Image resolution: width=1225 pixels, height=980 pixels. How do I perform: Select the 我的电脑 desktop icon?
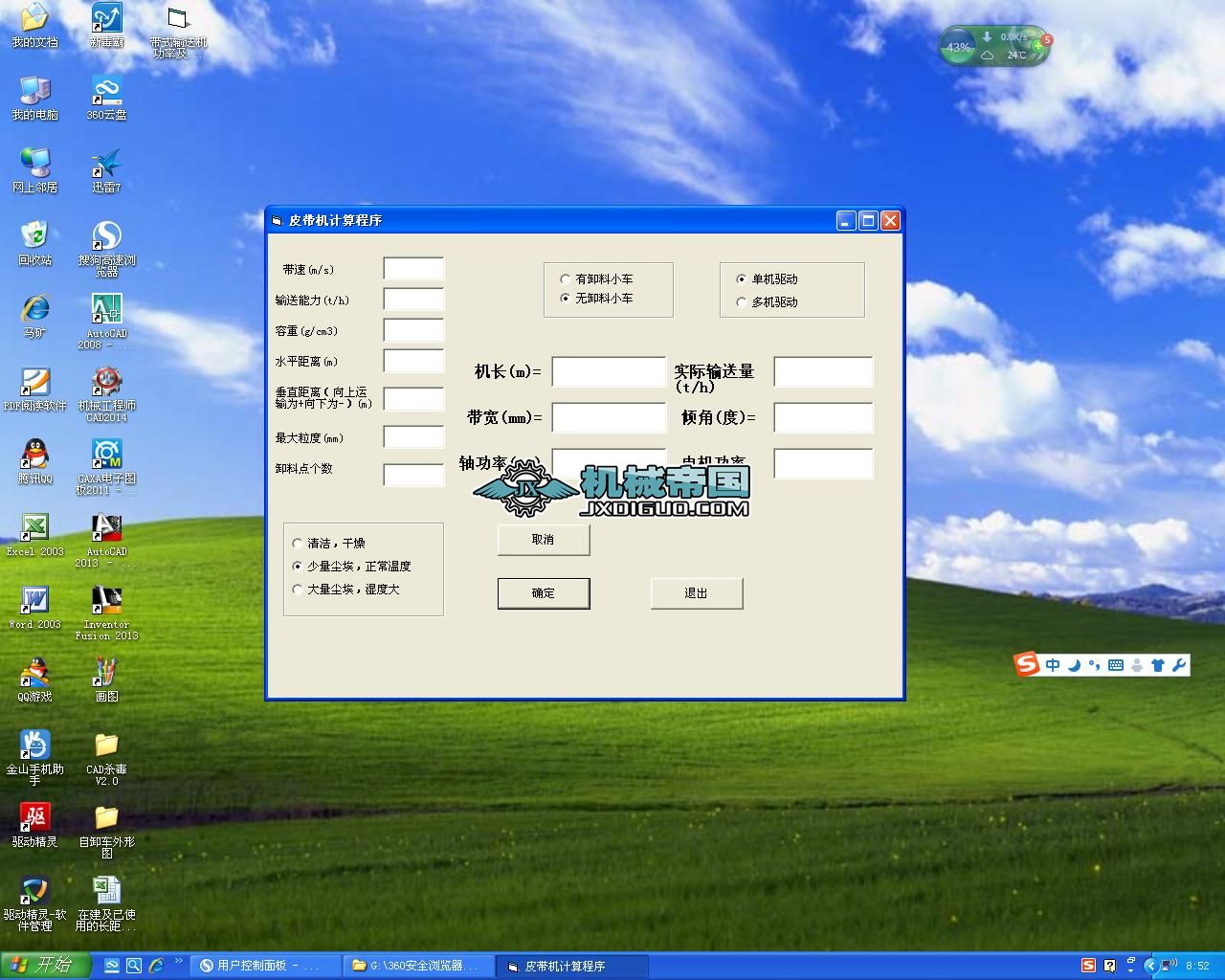34,99
